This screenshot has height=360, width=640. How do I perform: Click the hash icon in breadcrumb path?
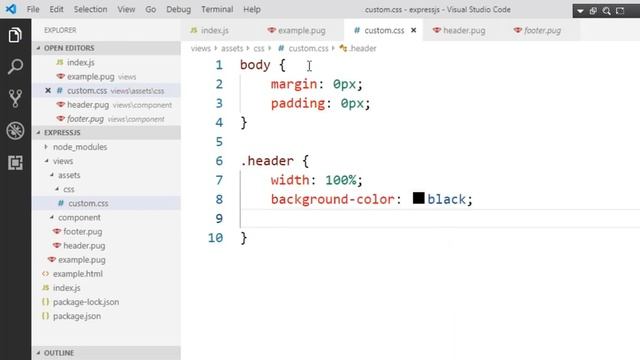pos(281,49)
